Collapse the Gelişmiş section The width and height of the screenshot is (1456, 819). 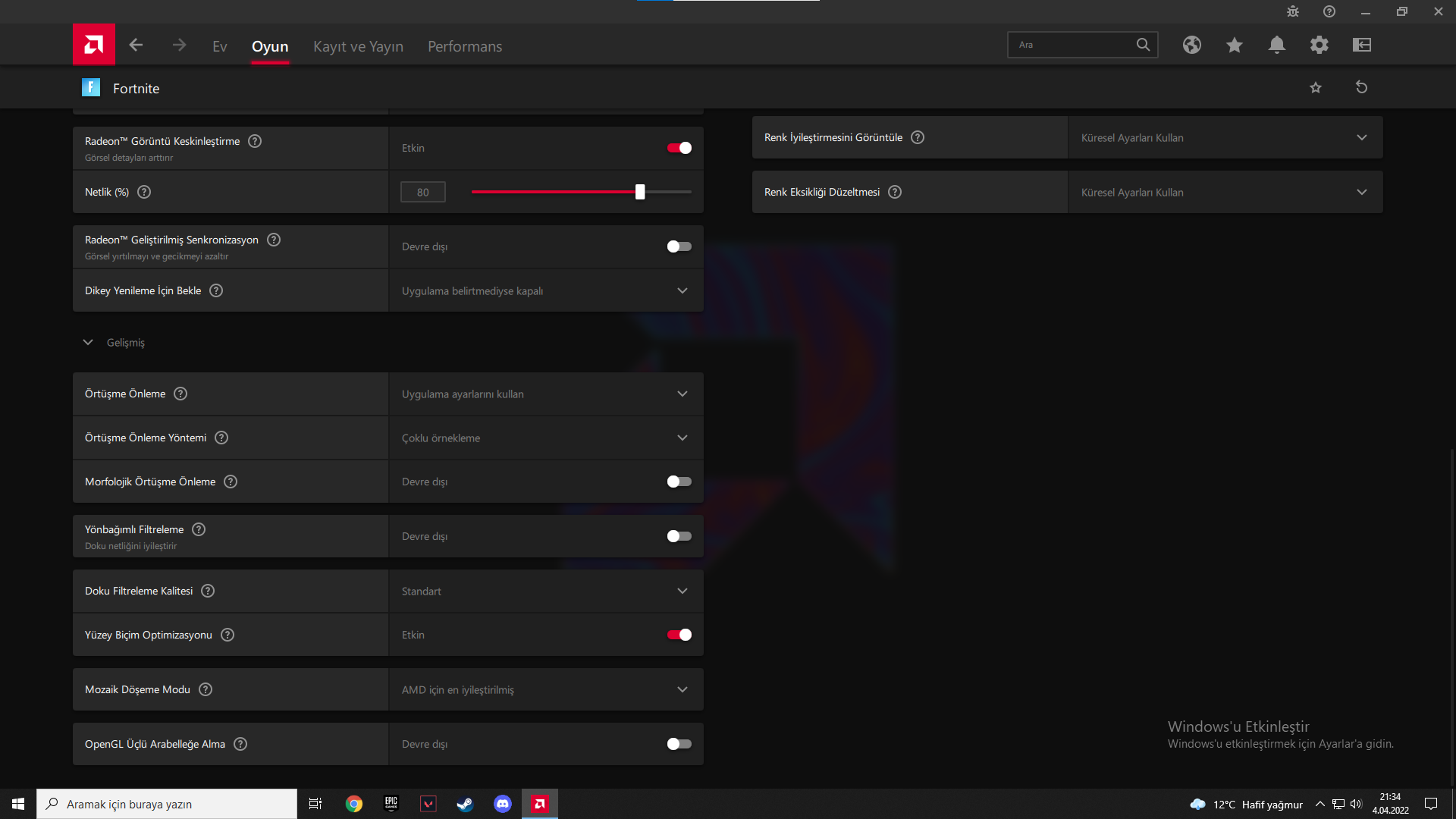(88, 343)
